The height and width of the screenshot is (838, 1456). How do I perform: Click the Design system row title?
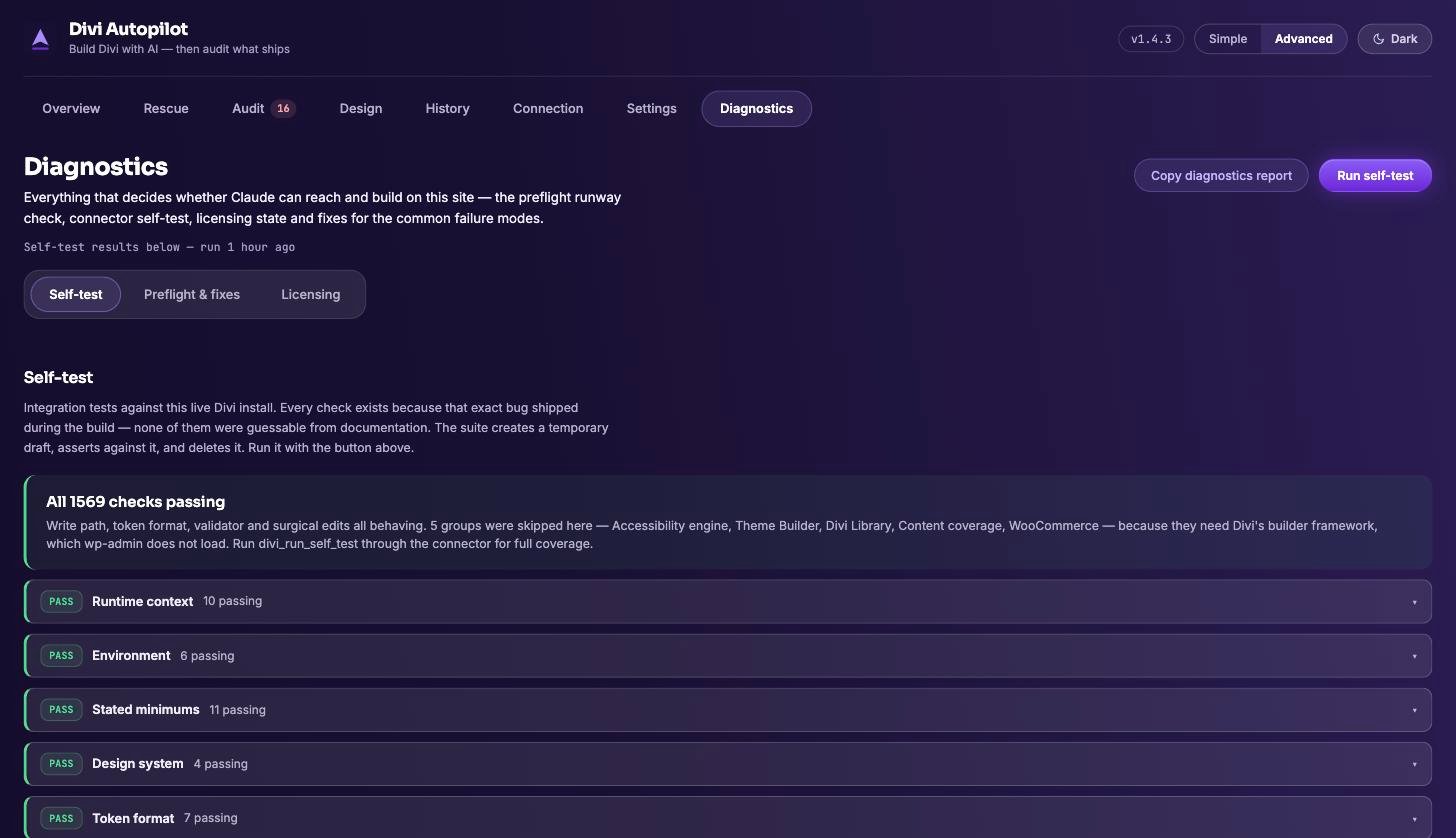click(138, 763)
